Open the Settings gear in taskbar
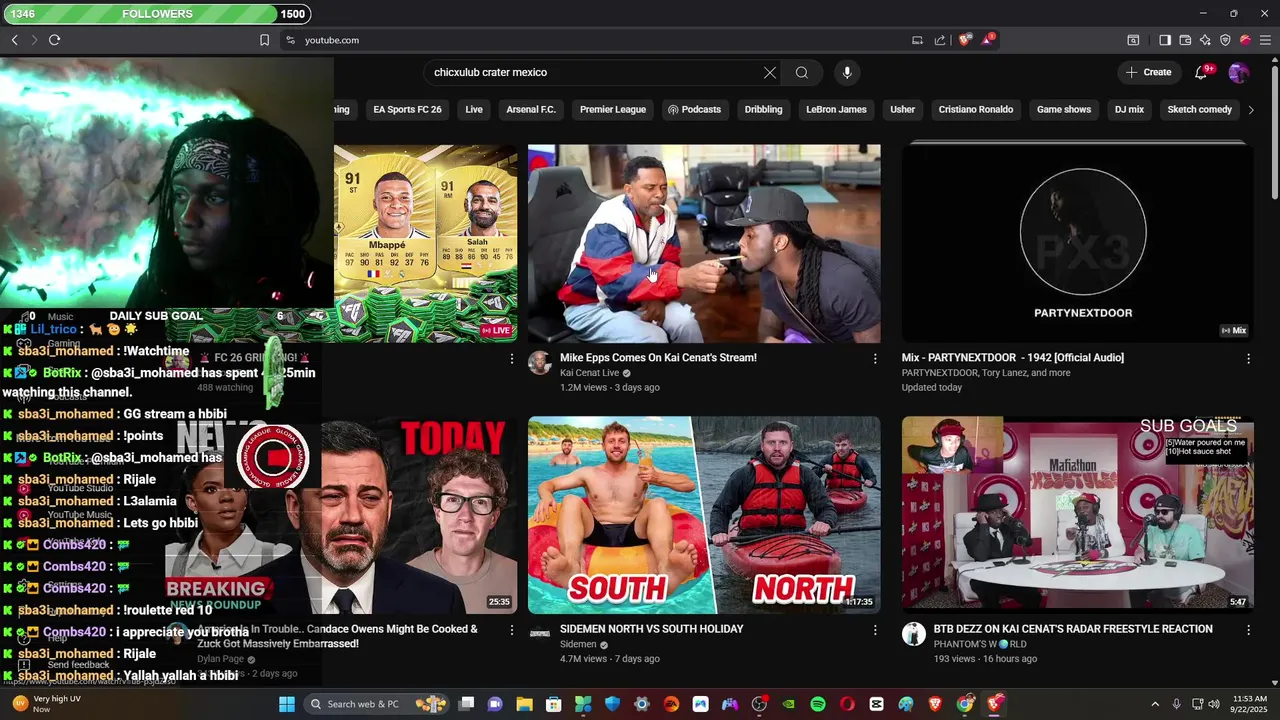 click(x=642, y=704)
